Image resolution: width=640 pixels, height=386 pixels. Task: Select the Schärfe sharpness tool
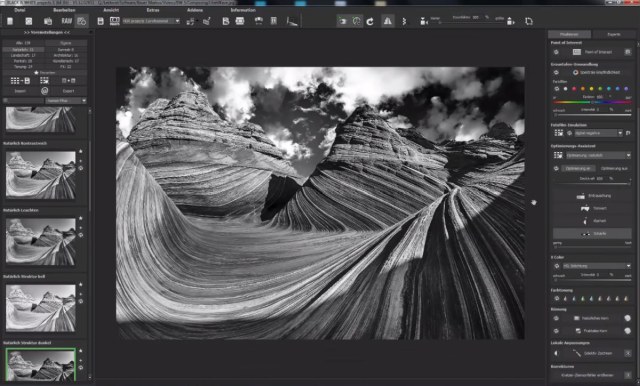tap(592, 233)
